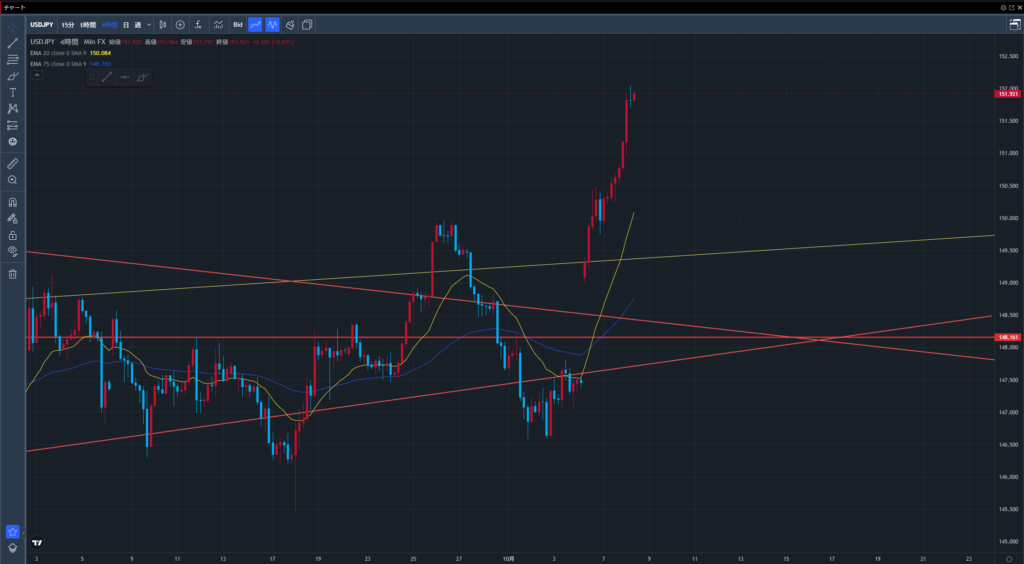Open the candlestick chart type menu

(164, 24)
